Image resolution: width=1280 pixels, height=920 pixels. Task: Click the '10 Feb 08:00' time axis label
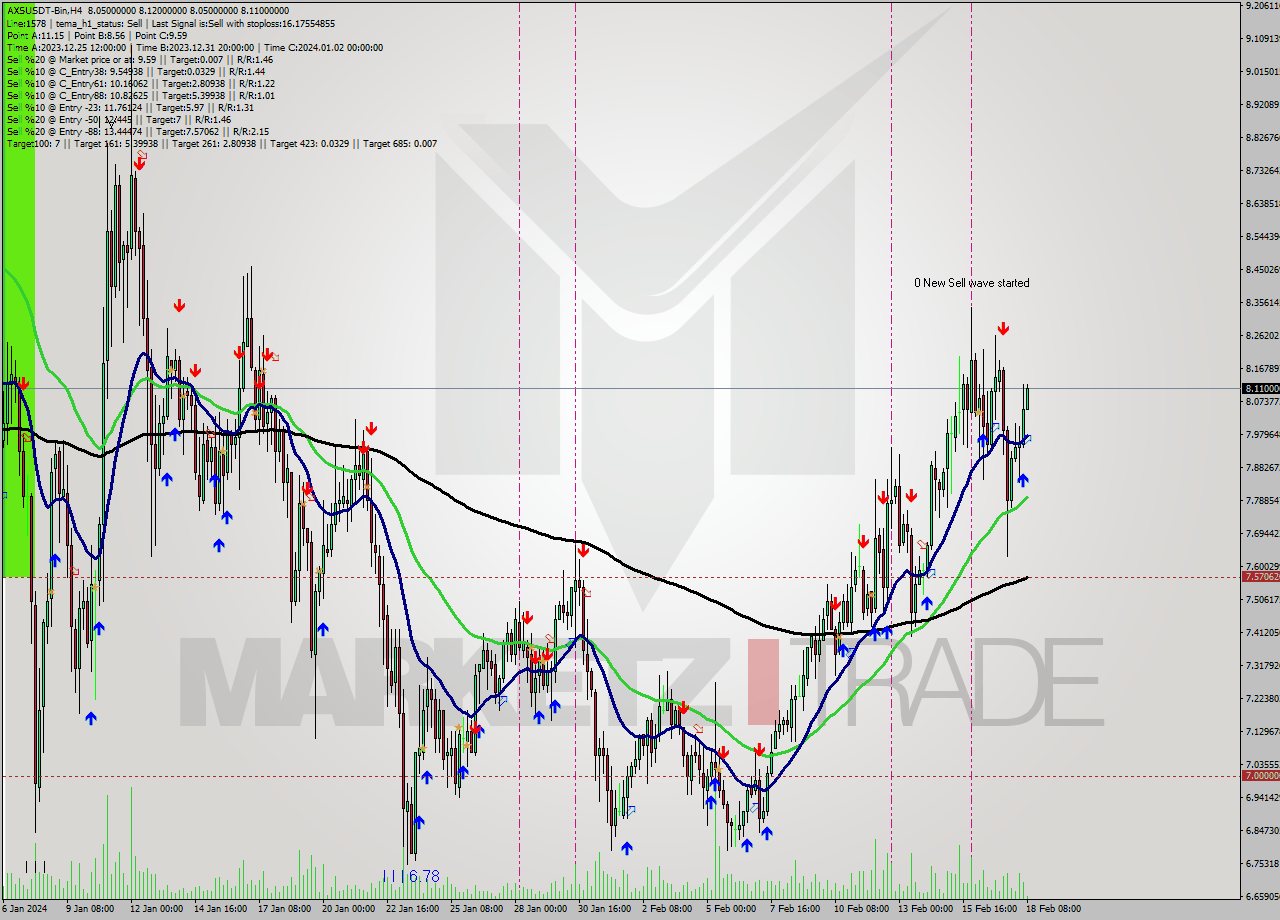click(x=861, y=909)
